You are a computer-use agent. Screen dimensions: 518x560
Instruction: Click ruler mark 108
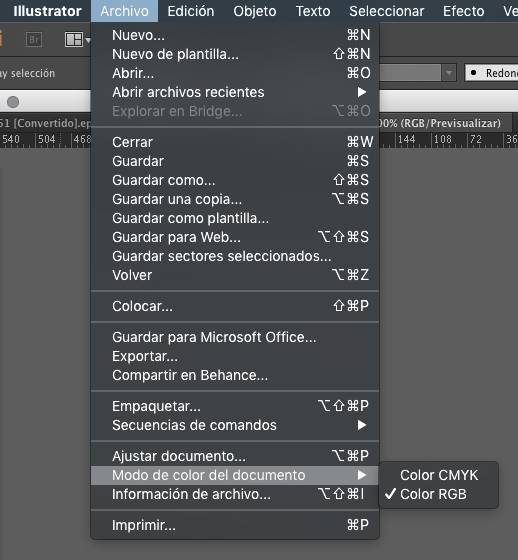coord(443,139)
